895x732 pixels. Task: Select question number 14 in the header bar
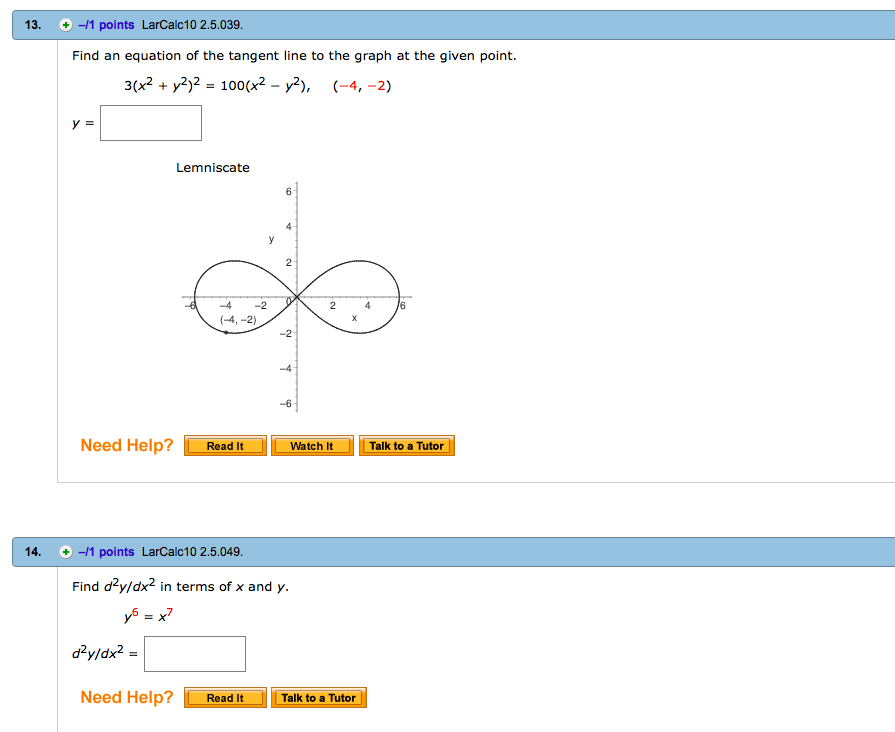tap(33, 552)
